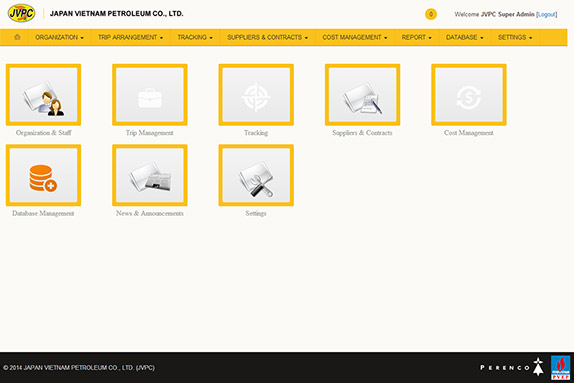Click the Suppliers & Contracts text label

point(362,133)
